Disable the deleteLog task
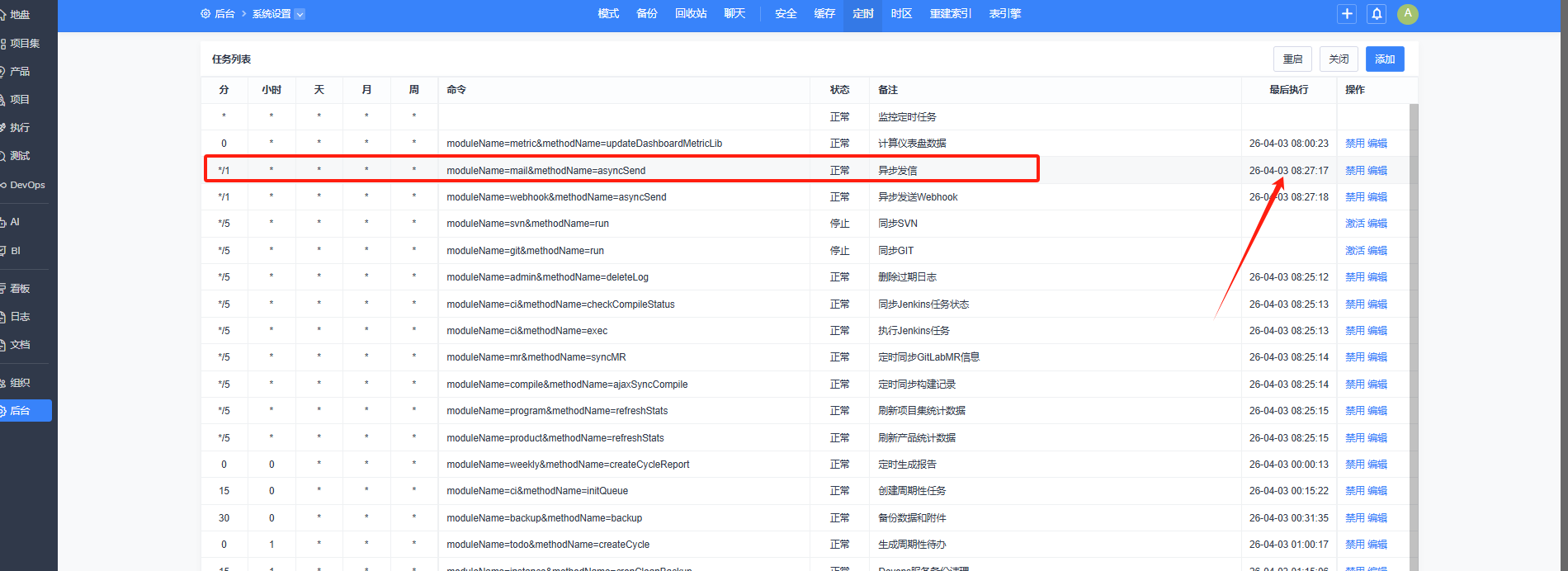Viewport: 1568px width, 571px height. [x=1355, y=277]
